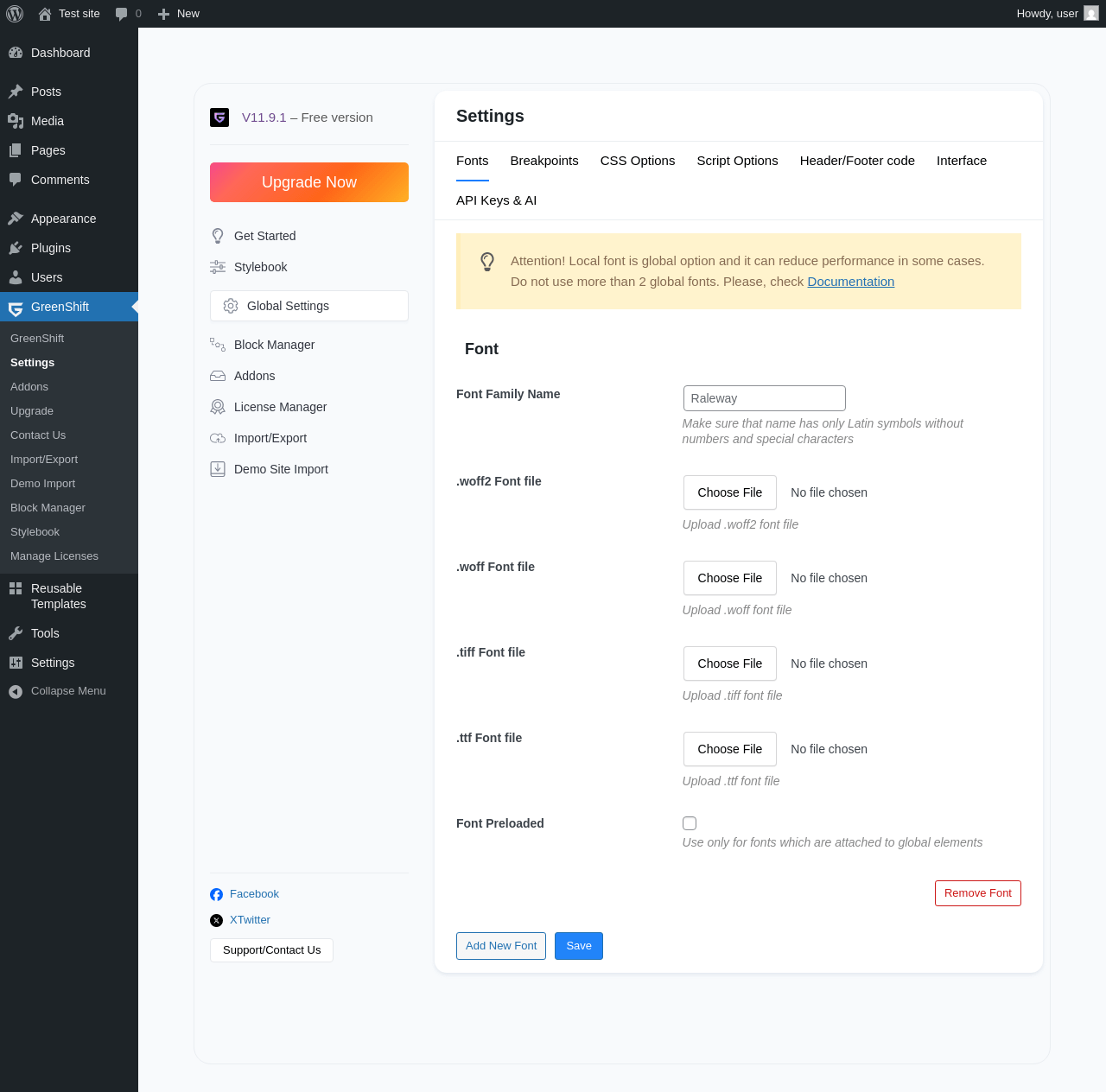Choose a file for the .woff2 font
The image size is (1106, 1092).
[730, 492]
